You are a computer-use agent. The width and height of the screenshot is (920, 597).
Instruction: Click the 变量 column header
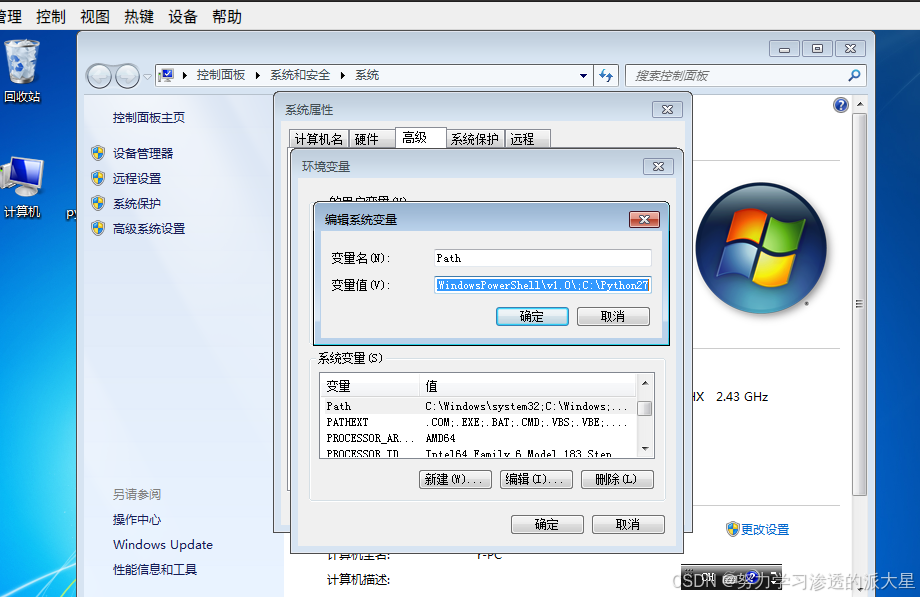tap(370, 386)
